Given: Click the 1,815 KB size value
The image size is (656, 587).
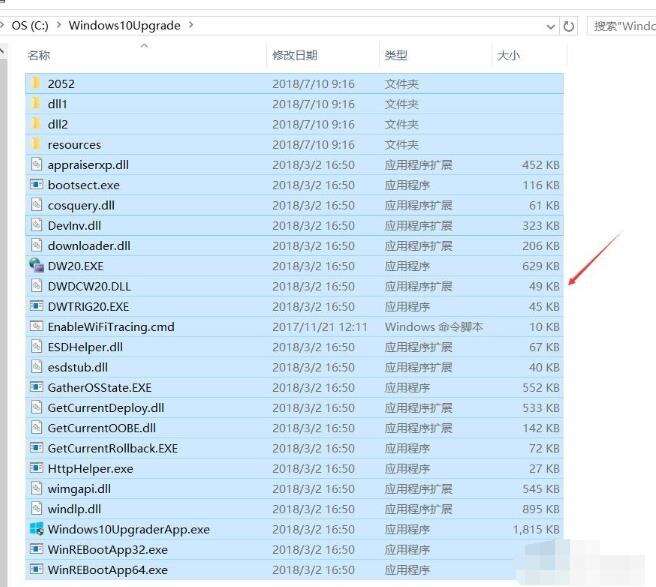Looking at the screenshot, I should click(x=536, y=529).
